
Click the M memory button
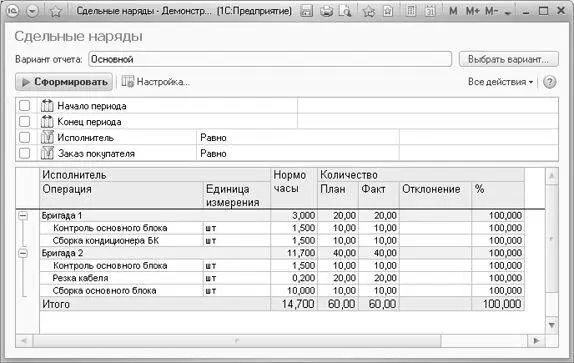(x=453, y=11)
